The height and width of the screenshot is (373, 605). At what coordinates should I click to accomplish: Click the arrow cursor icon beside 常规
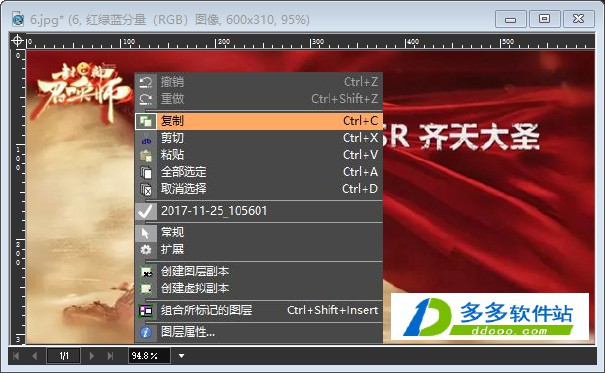[x=145, y=233]
